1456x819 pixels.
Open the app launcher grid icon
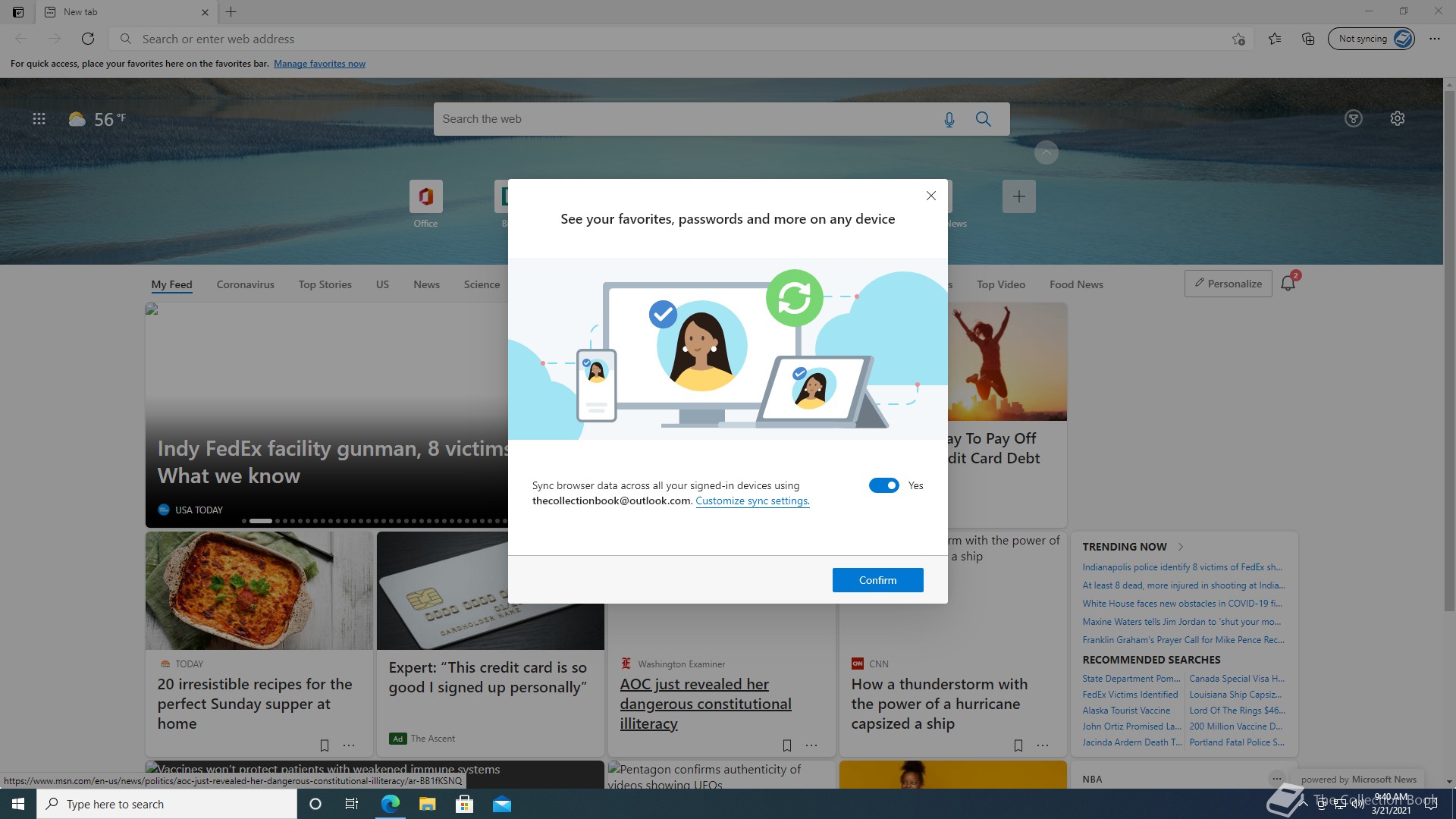pyautogui.click(x=39, y=119)
